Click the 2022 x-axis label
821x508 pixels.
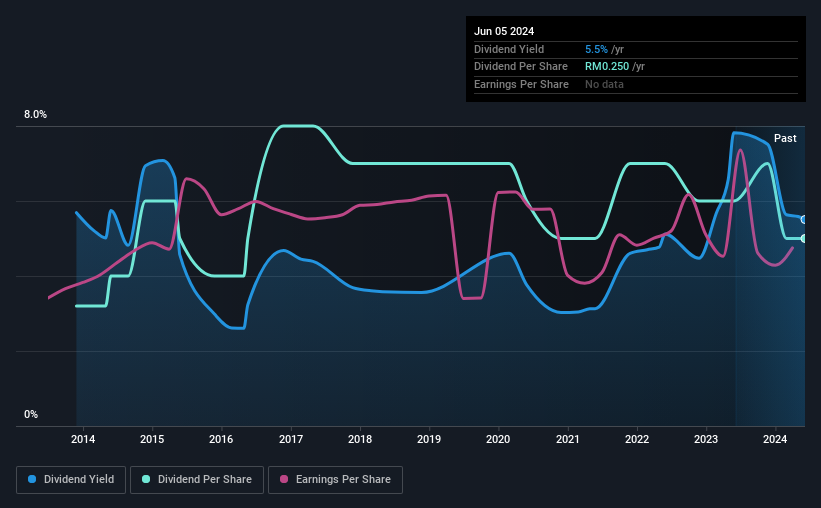(637, 439)
